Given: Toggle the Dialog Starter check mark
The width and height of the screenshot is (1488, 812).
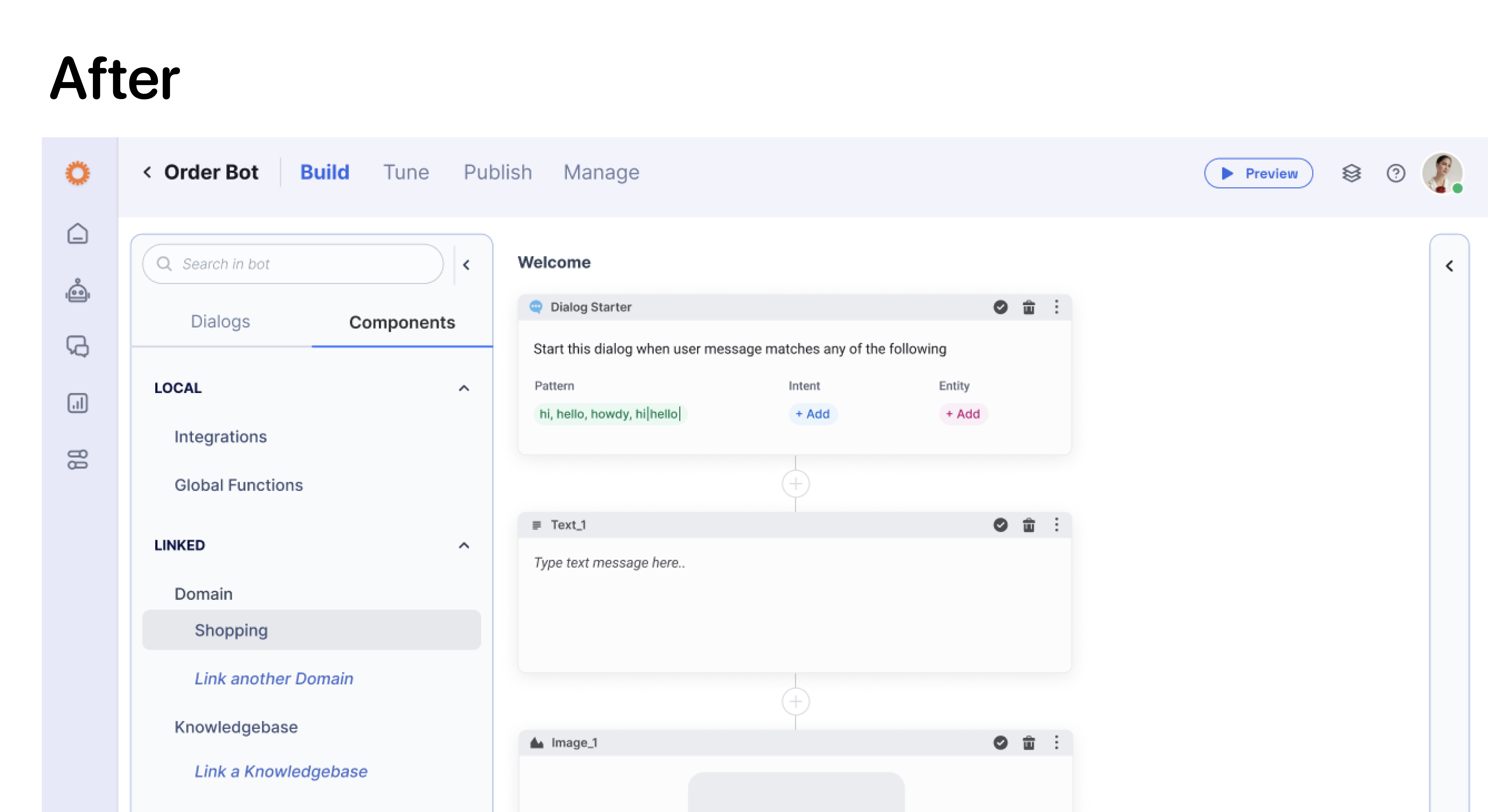Looking at the screenshot, I should [1000, 307].
